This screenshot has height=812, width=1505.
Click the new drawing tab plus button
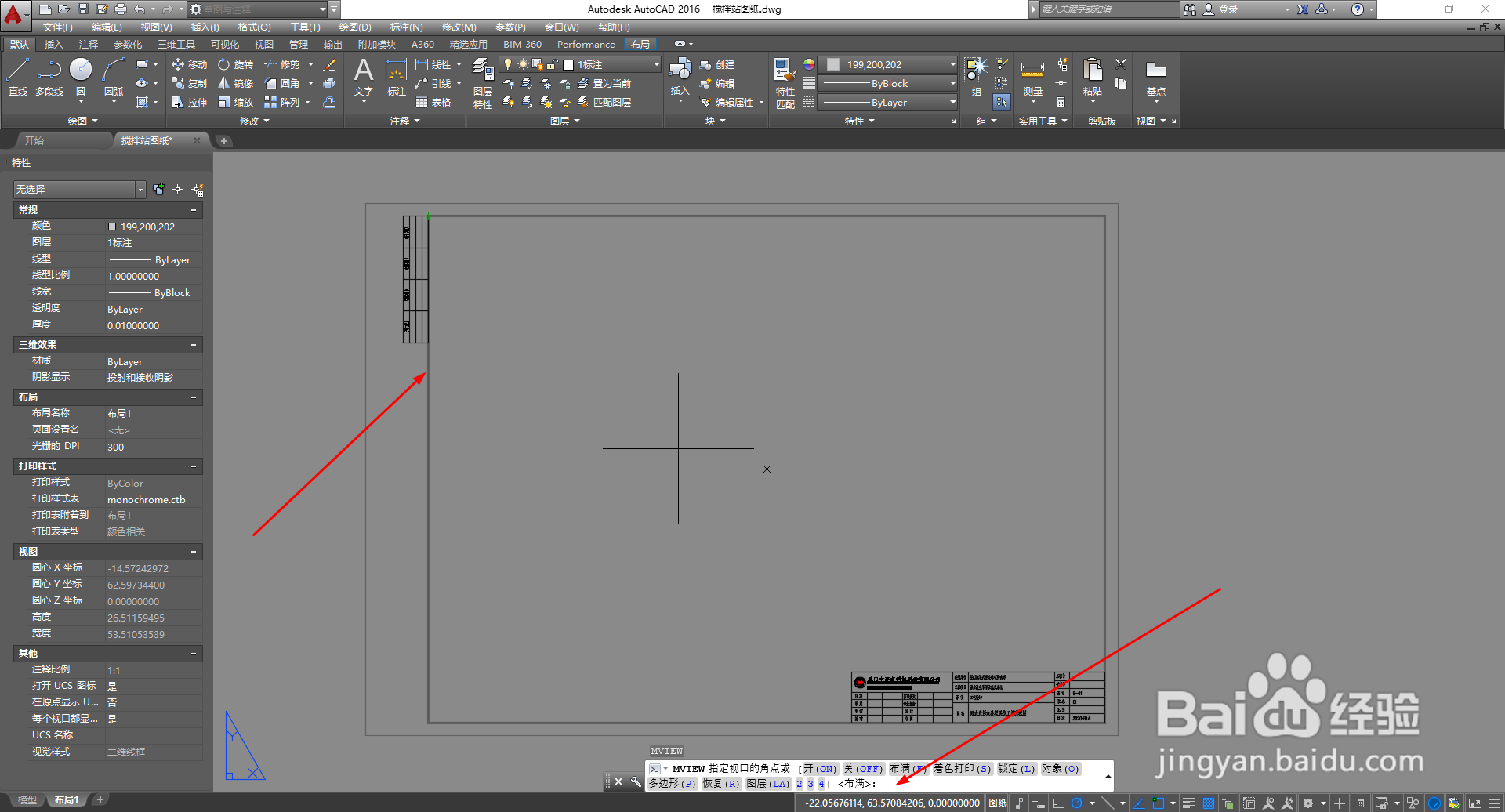(x=224, y=141)
